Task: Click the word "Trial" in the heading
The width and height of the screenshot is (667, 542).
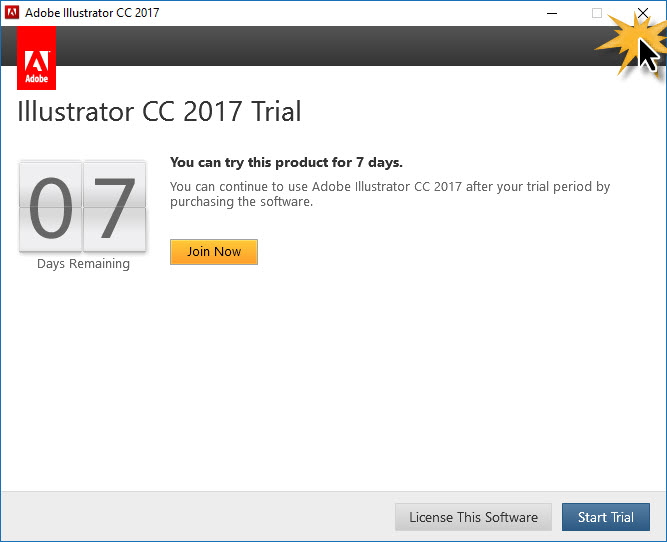Action: click(x=276, y=111)
